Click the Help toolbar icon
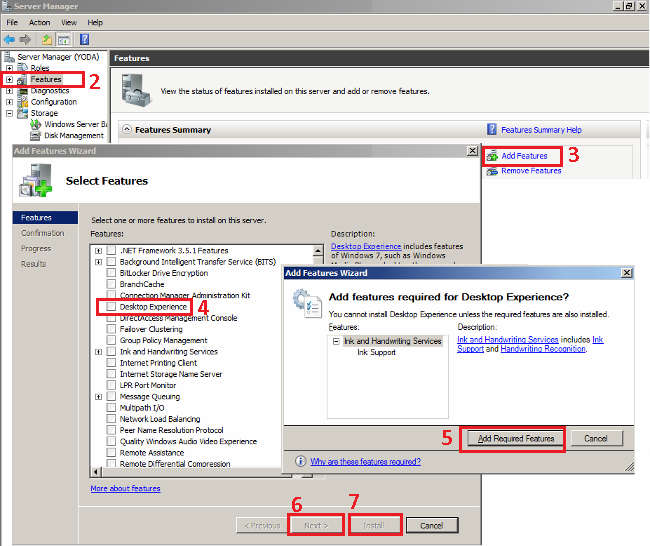Viewport: 650px width, 546px height. [x=84, y=40]
